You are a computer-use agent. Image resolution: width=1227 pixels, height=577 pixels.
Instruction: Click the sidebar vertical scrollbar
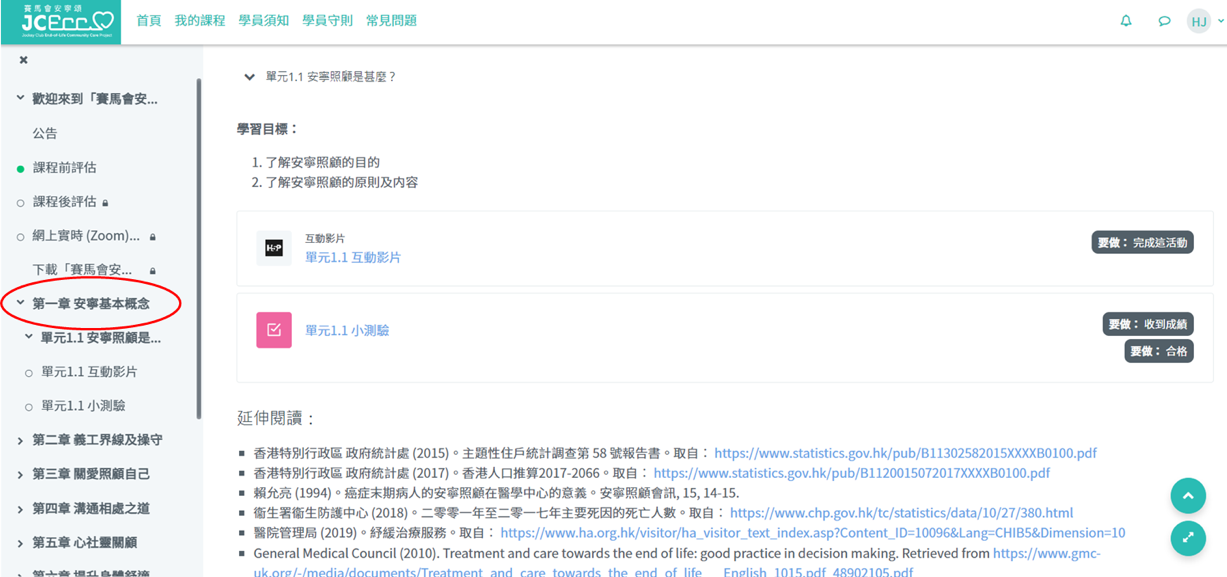(x=198, y=250)
